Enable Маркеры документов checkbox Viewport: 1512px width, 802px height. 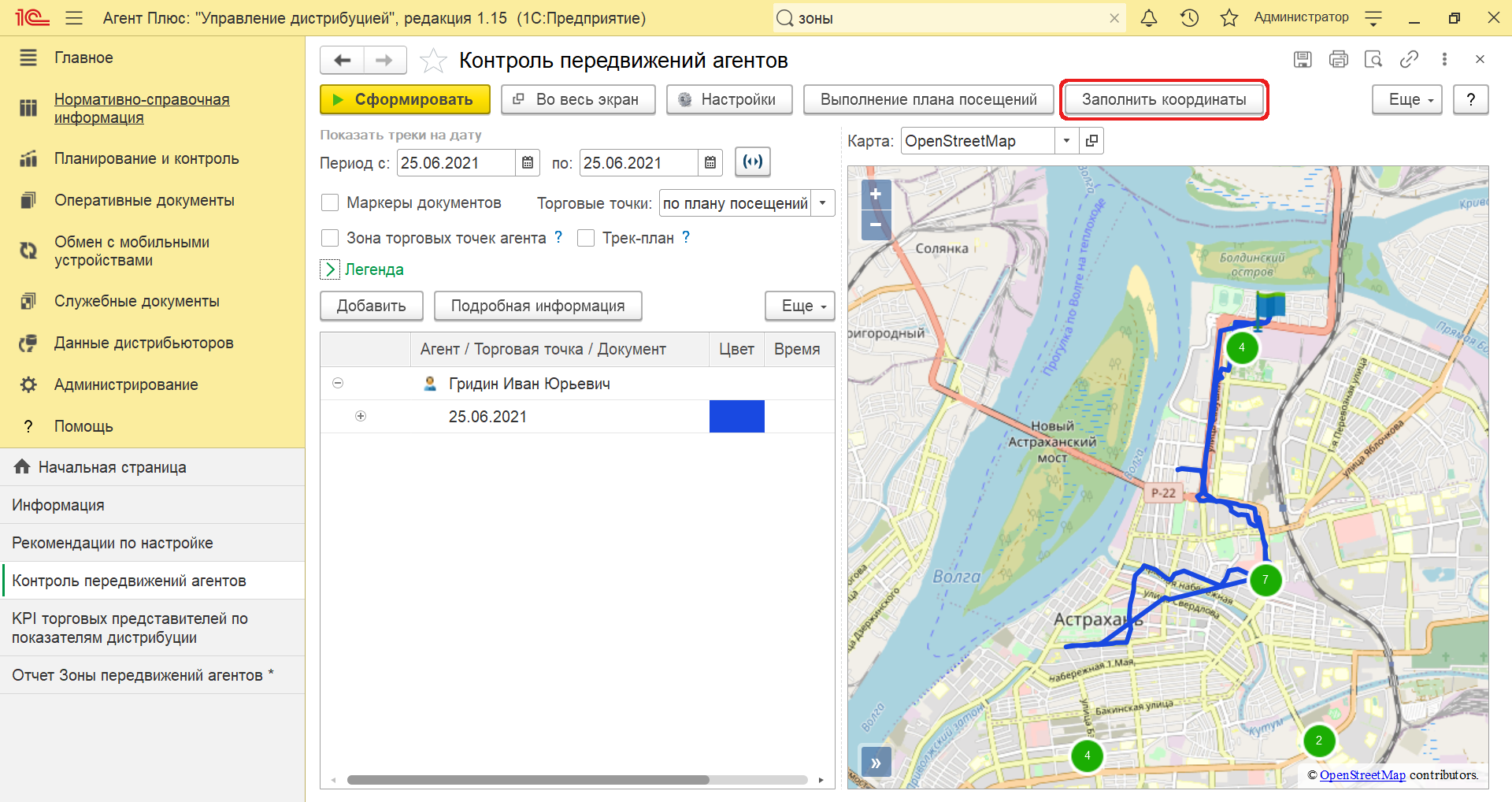tap(330, 202)
